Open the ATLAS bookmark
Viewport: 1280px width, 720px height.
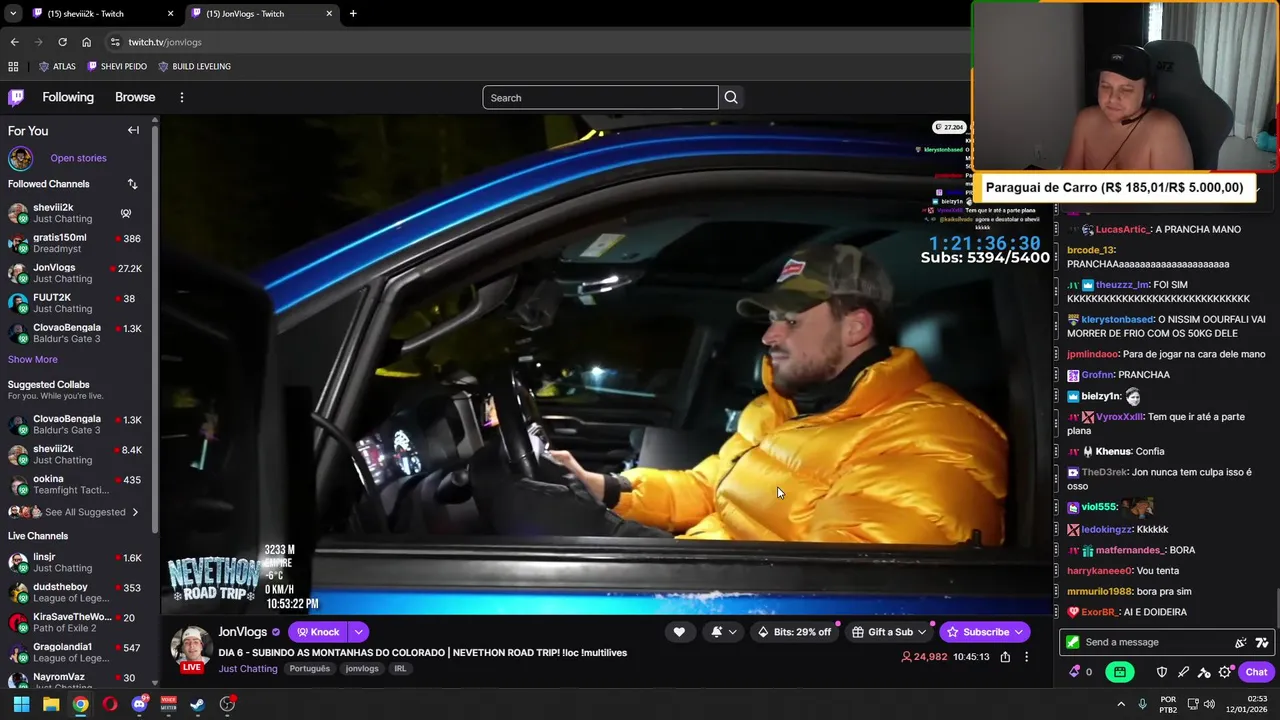57,66
